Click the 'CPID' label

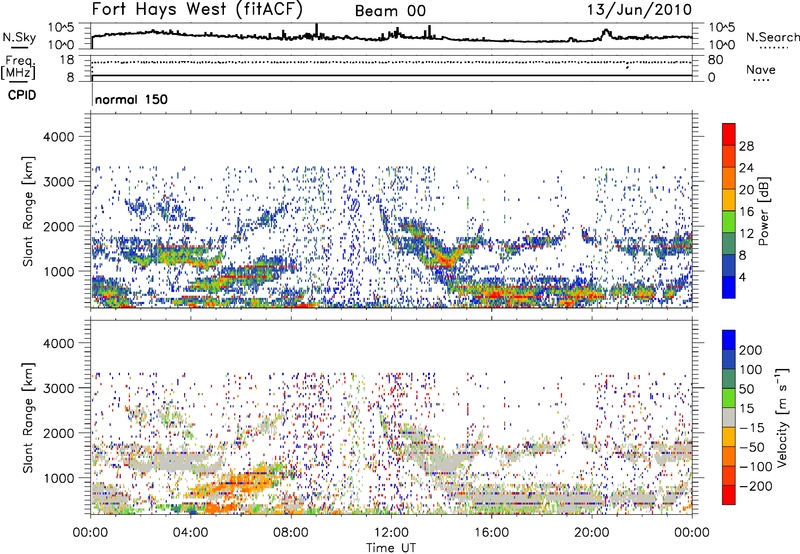pos(22,95)
